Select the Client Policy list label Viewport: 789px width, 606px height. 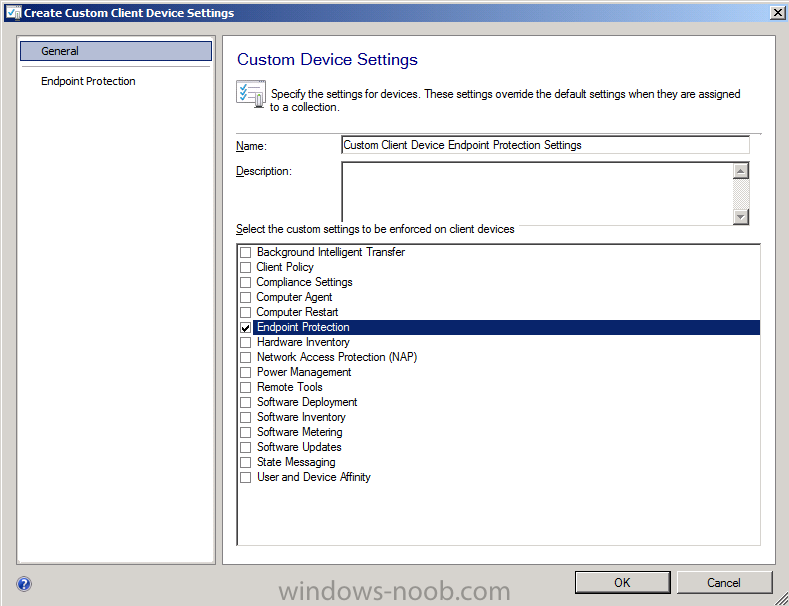[285, 267]
